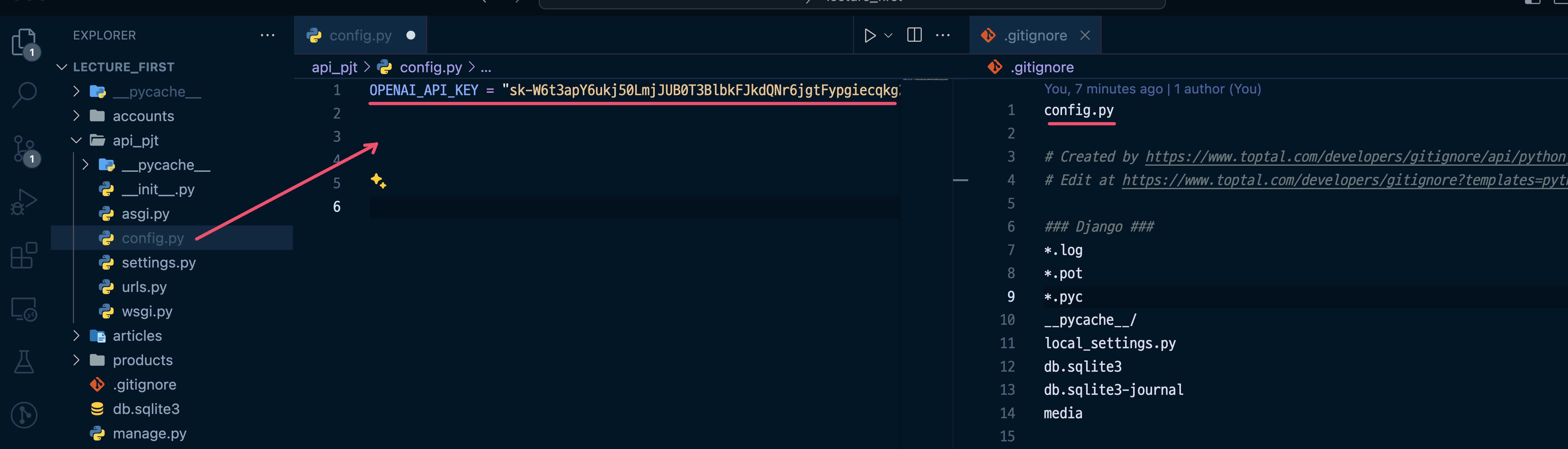Open the Extensions view icon
Screen dimensions: 1568x449
tap(24, 256)
